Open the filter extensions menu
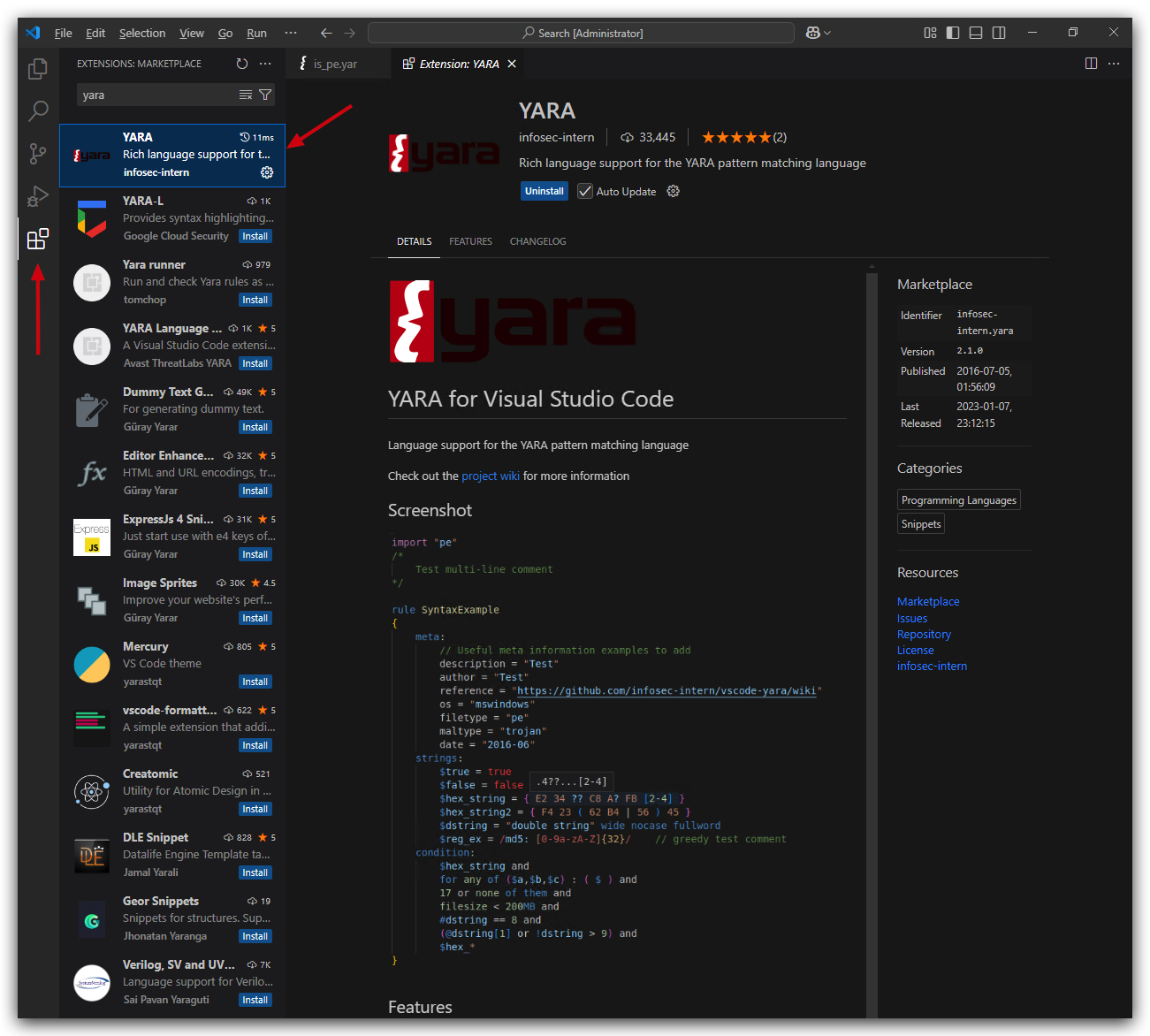This screenshot has height=1036, width=1150. (265, 95)
